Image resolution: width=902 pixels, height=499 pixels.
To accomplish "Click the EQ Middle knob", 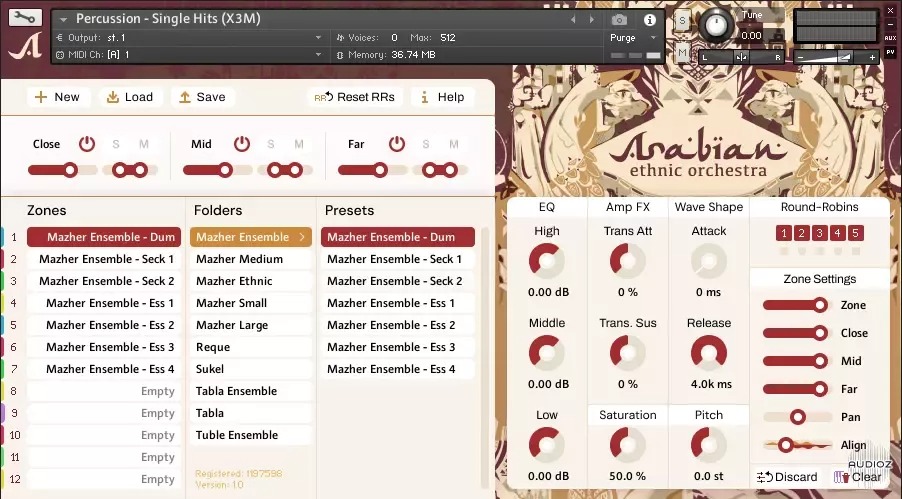I will [546, 353].
